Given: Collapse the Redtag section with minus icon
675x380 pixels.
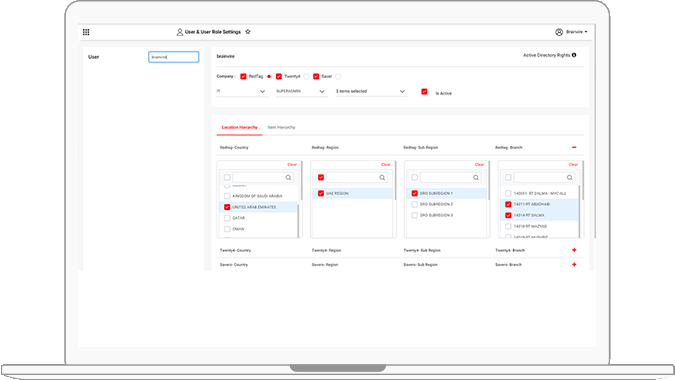Looking at the screenshot, I should [x=574, y=147].
